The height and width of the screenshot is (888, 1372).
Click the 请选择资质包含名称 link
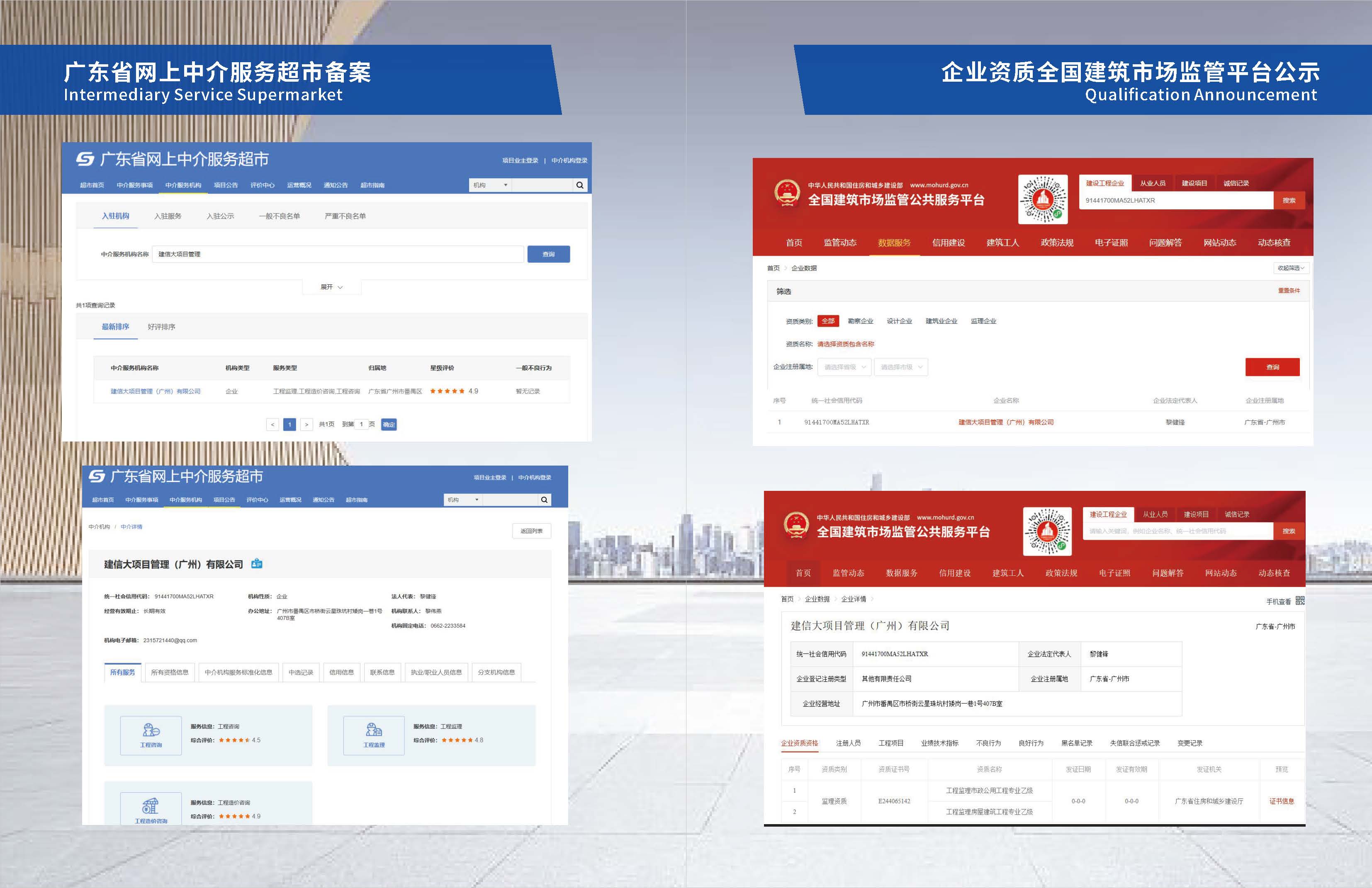[846, 344]
